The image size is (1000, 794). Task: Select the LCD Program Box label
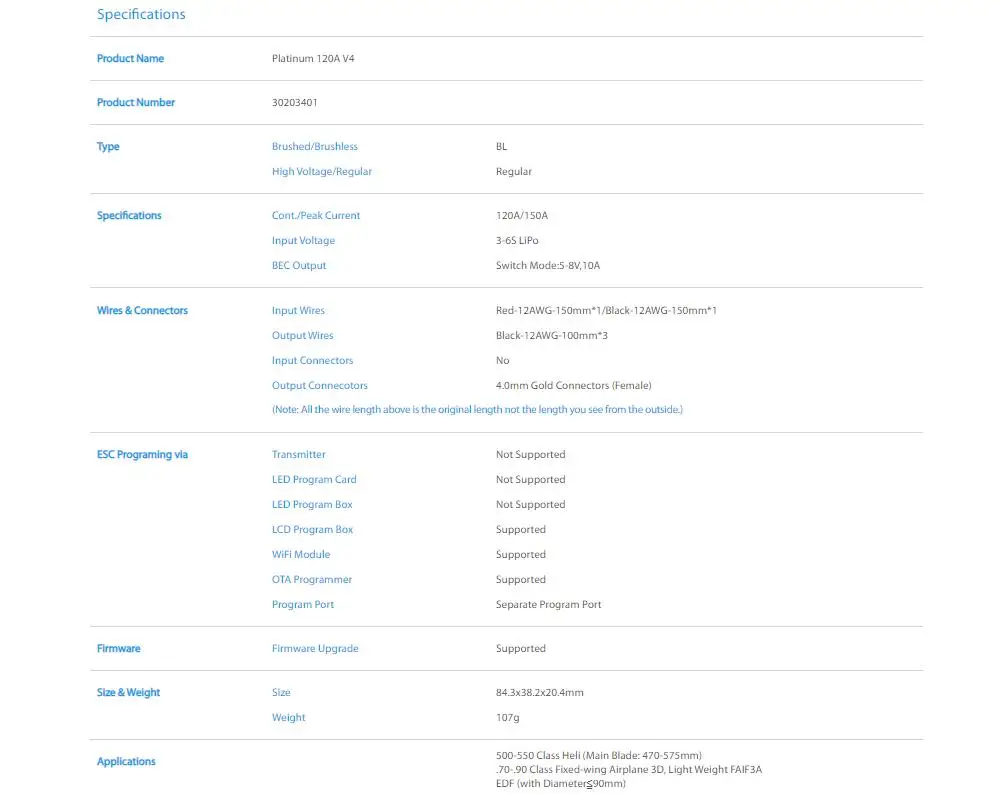tap(312, 529)
